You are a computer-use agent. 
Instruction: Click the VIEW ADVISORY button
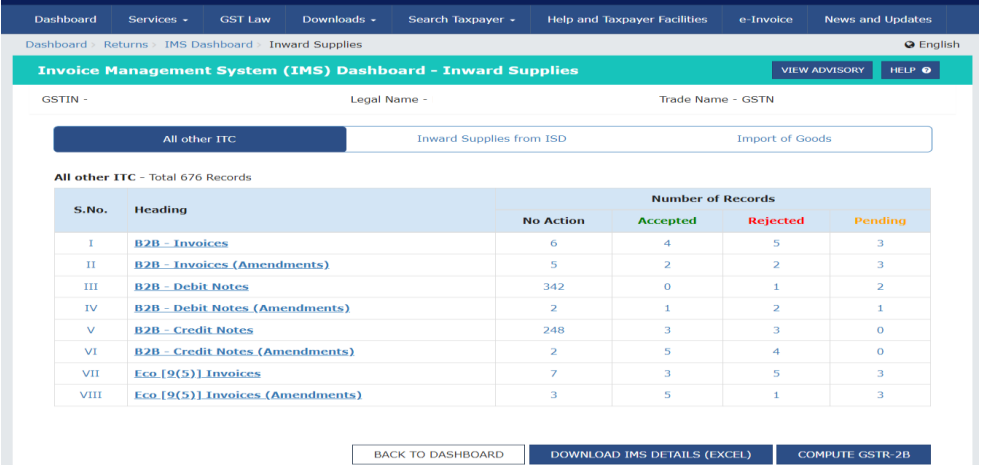point(821,70)
